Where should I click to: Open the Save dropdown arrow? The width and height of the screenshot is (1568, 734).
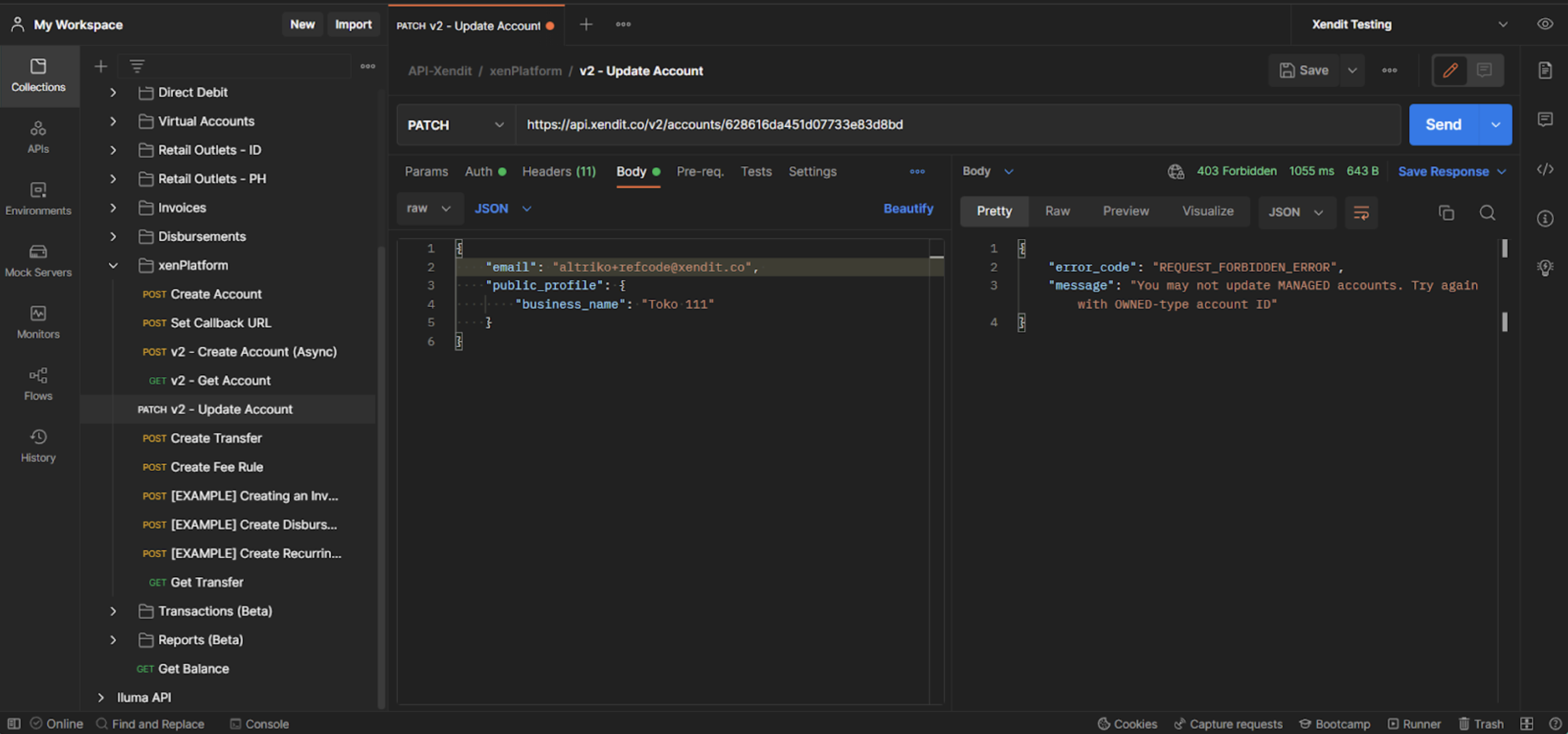tap(1352, 70)
